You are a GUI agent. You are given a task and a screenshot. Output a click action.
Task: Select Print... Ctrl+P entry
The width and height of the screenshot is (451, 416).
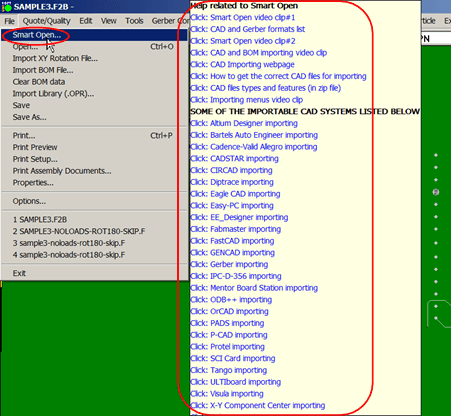pos(95,136)
